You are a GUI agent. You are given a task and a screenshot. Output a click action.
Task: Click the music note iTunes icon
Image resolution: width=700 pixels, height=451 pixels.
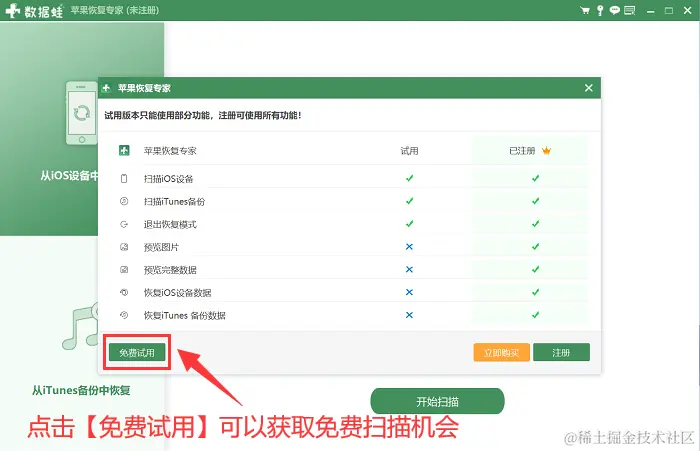pos(80,327)
